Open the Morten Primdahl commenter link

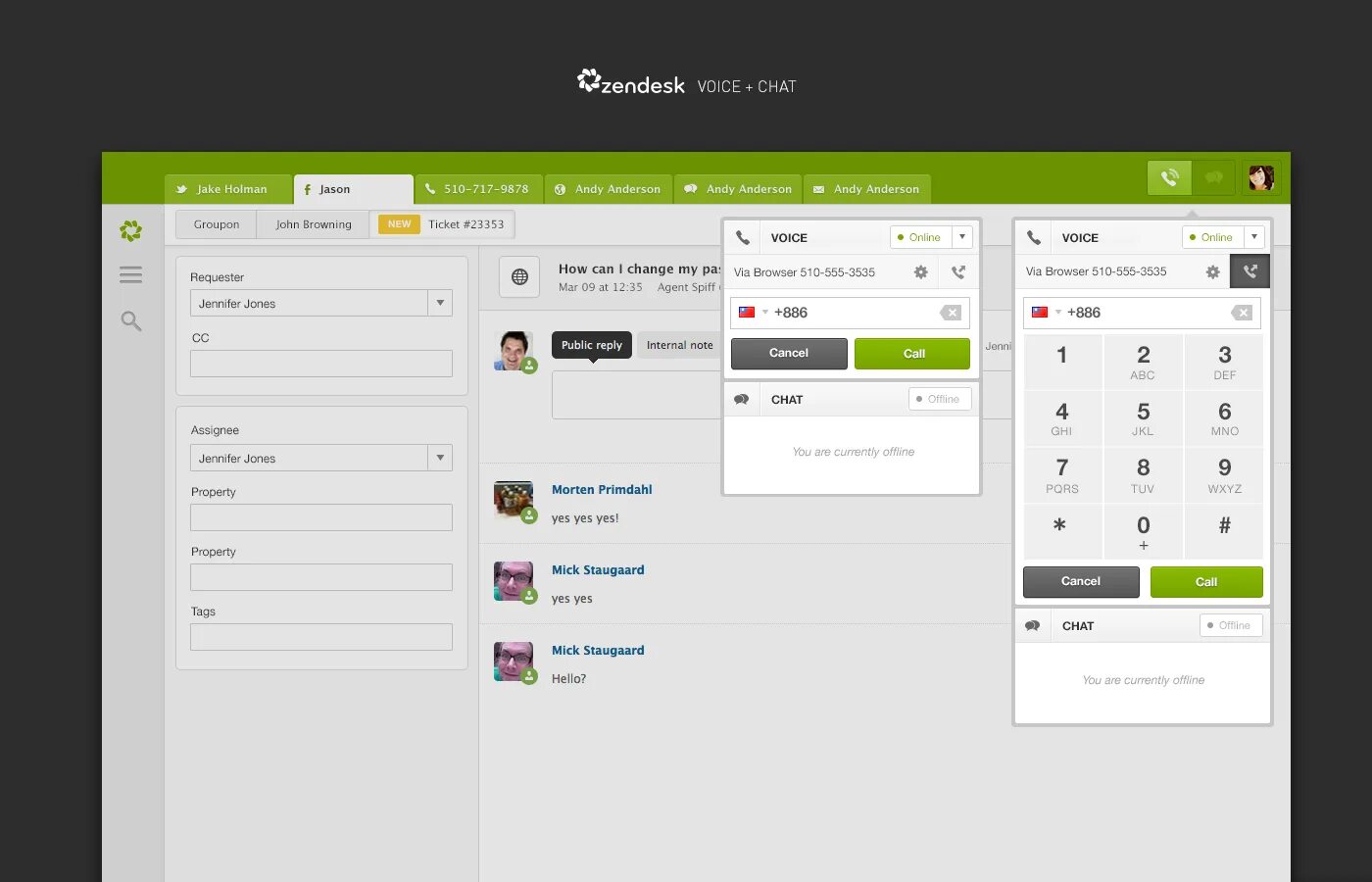coord(602,490)
